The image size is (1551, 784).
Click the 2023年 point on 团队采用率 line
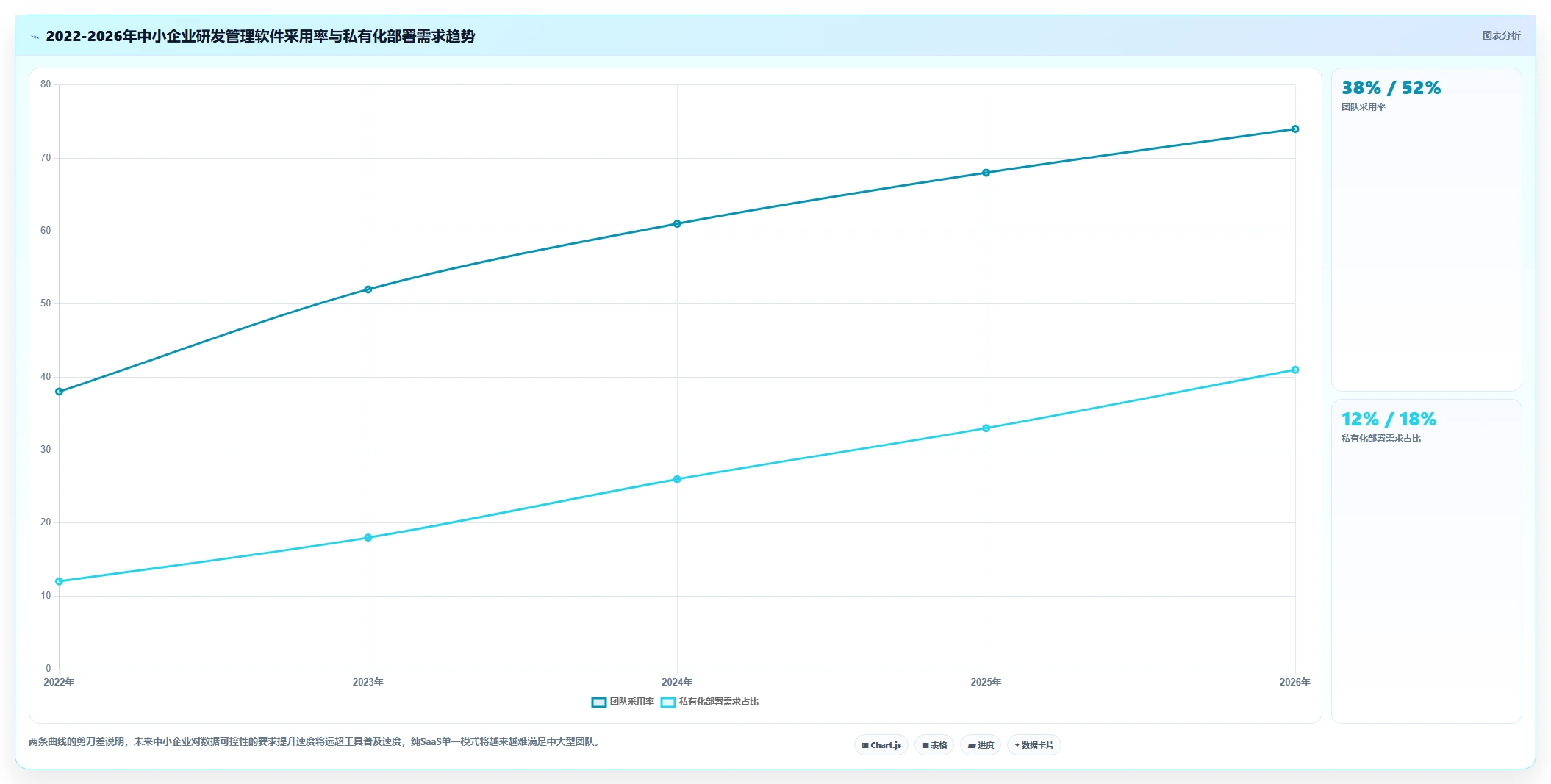coord(368,289)
